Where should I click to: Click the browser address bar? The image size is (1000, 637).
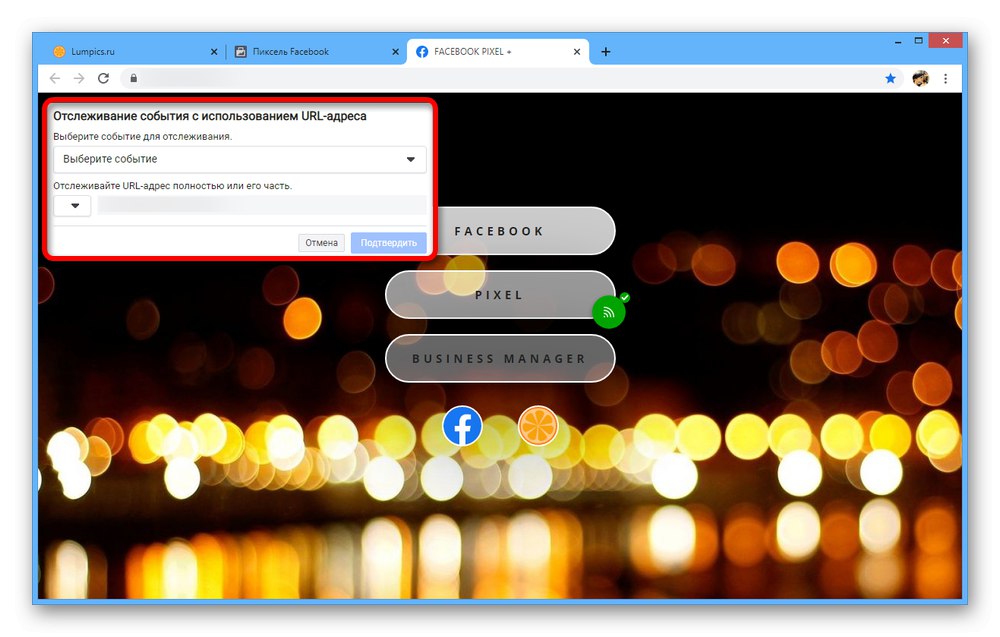pos(510,78)
